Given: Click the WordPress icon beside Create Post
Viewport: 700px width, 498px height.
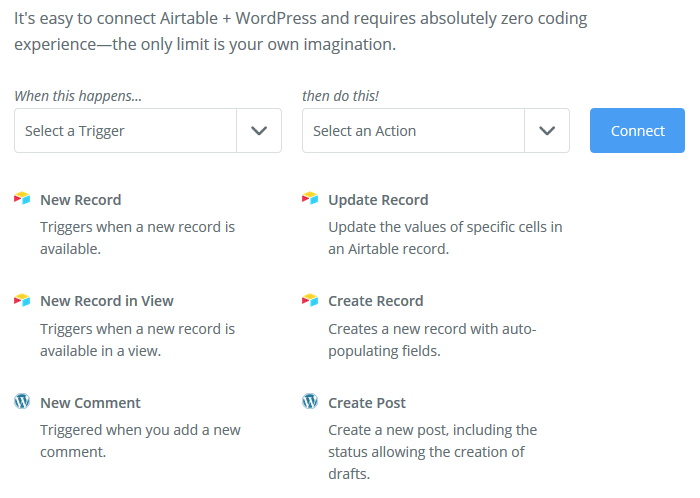Looking at the screenshot, I should pyautogui.click(x=310, y=402).
